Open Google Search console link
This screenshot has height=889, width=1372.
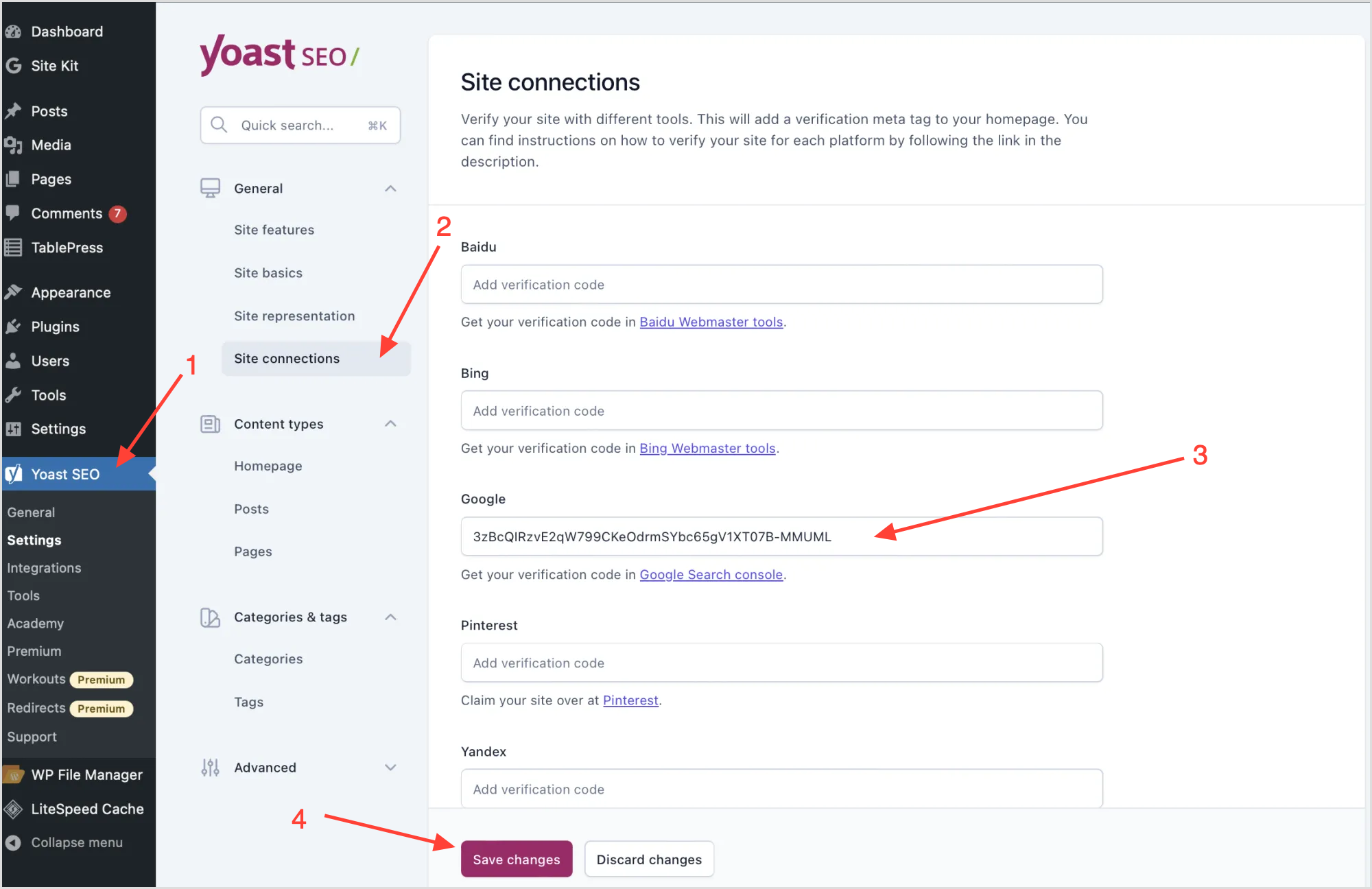(711, 574)
